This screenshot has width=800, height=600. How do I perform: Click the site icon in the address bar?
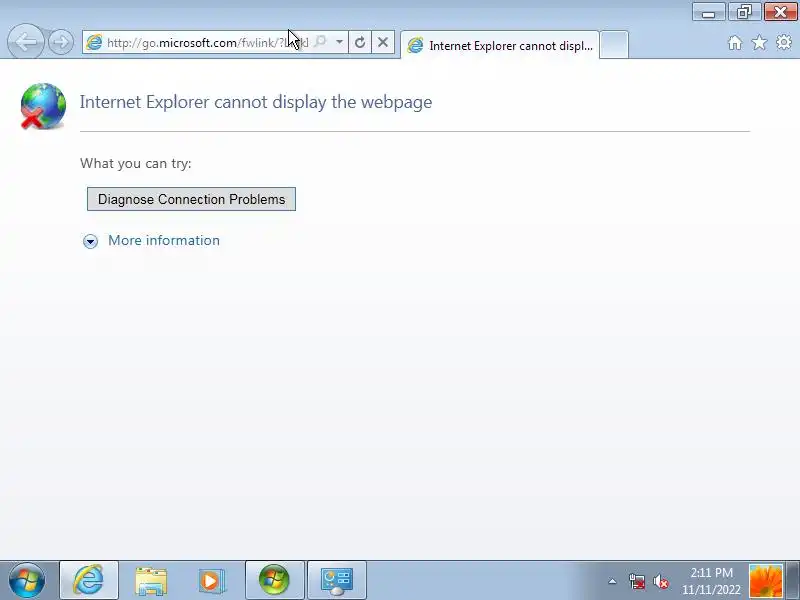click(x=94, y=42)
